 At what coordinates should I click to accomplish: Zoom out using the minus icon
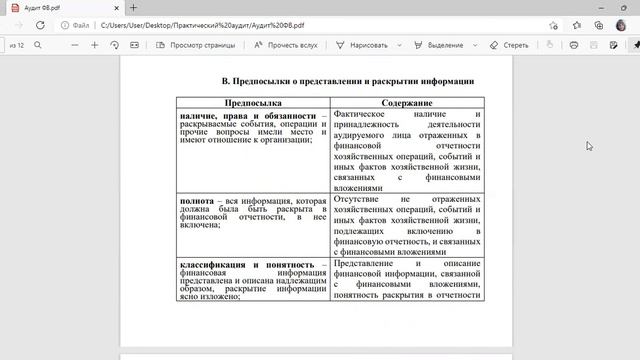[75, 45]
